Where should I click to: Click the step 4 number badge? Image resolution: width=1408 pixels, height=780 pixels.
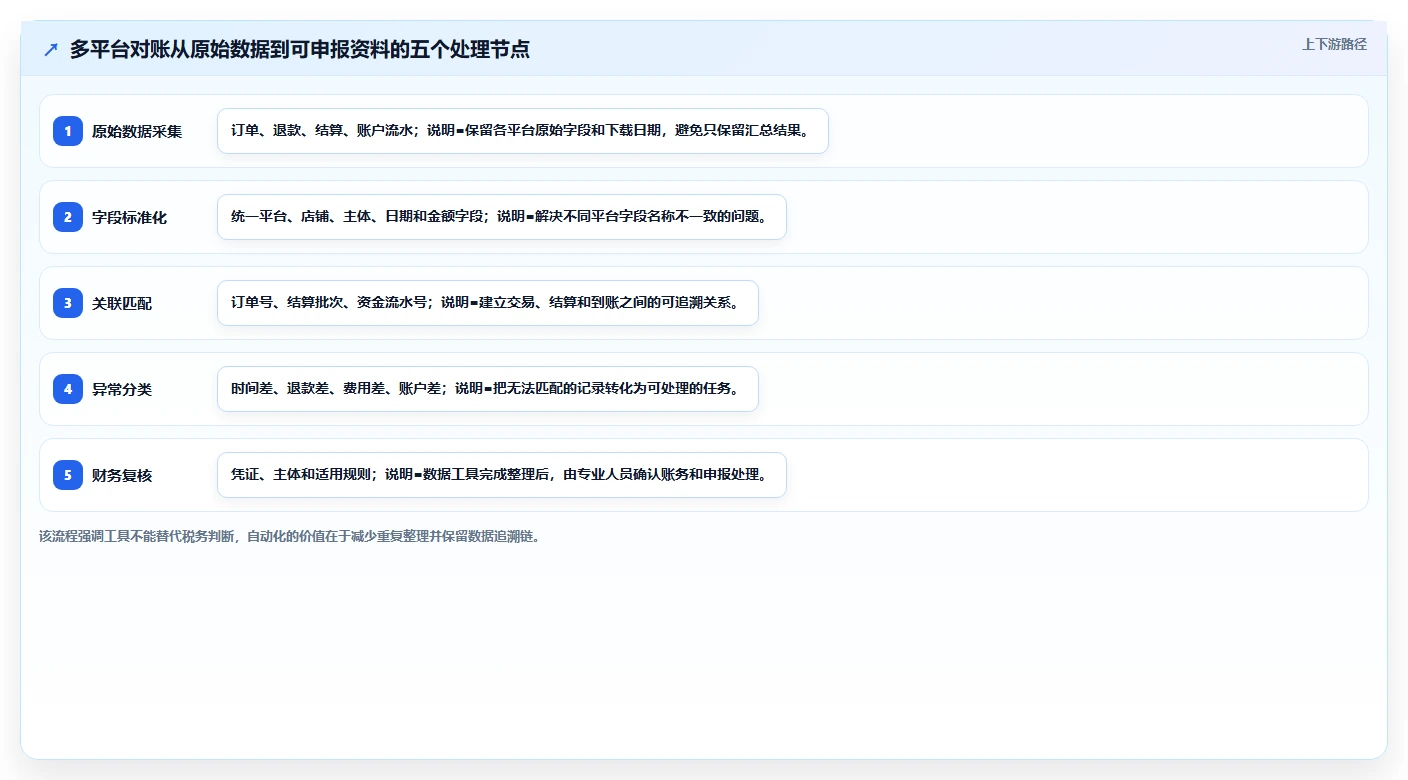tap(68, 389)
